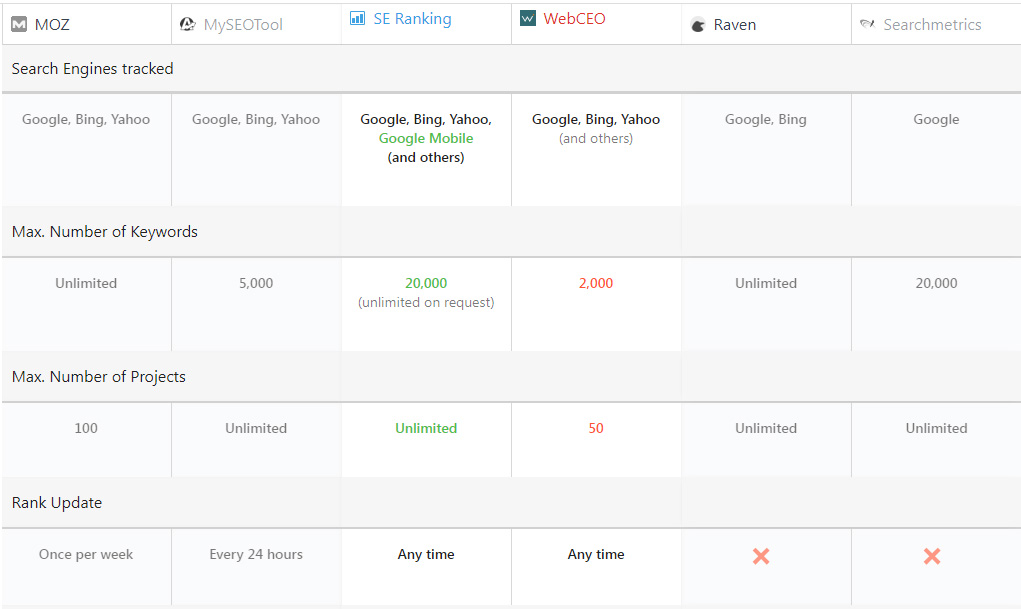Image resolution: width=1021 pixels, height=609 pixels.
Task: Click the Search Engines tracked section heading
Action: coord(92,68)
